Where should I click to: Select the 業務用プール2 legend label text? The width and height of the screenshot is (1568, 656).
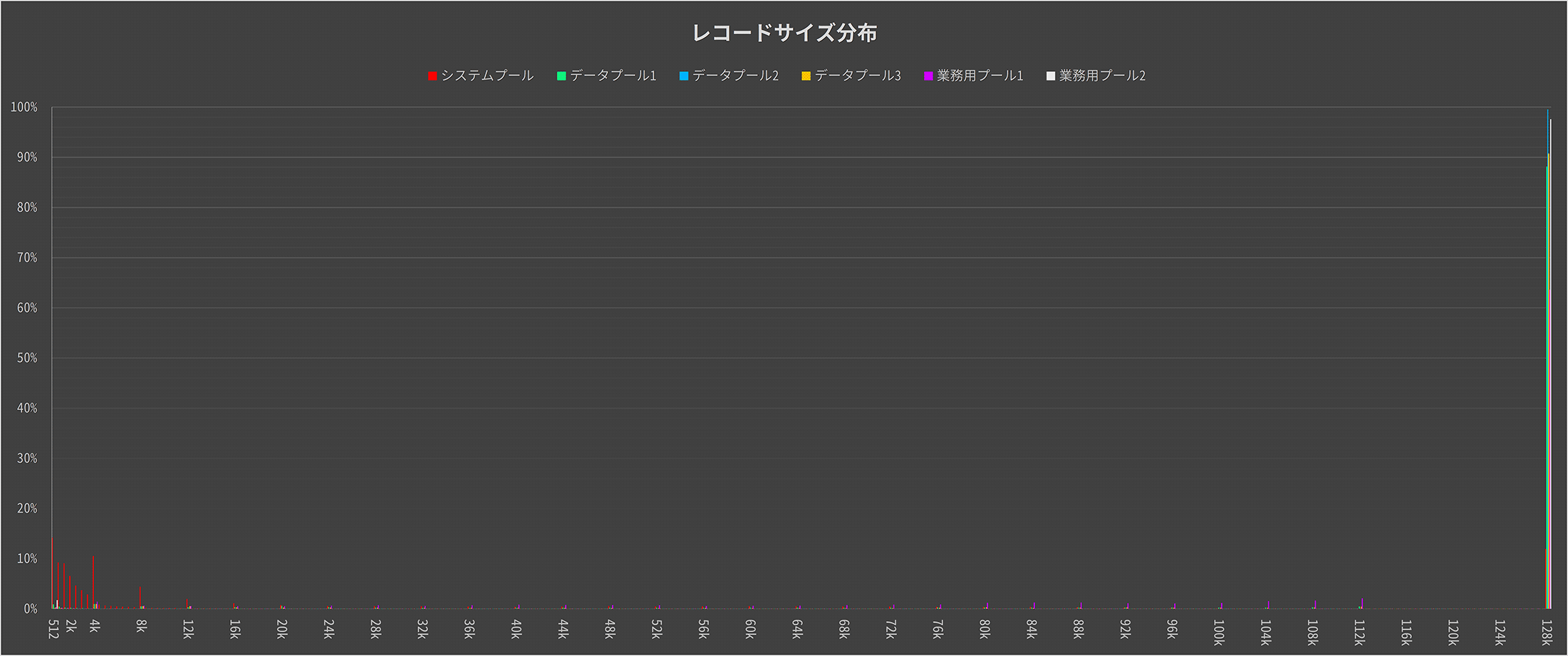1102,76
